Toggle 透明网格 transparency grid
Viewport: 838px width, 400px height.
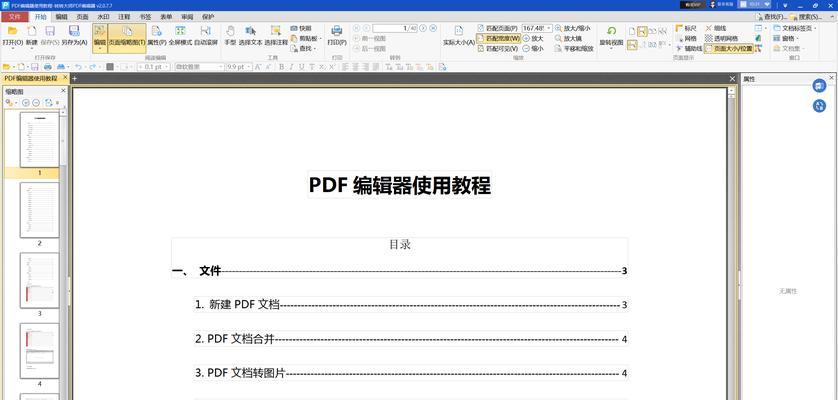[x=721, y=38]
